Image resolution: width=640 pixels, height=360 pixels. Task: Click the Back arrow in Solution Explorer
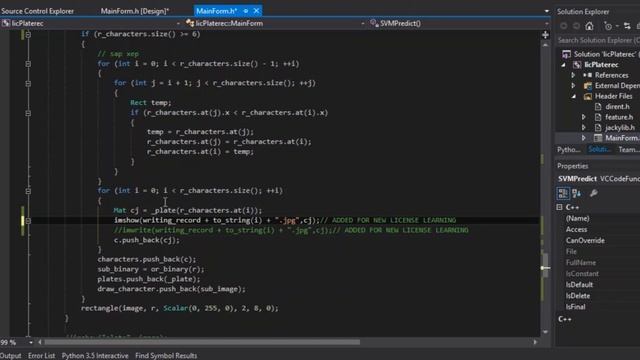pyautogui.click(x=564, y=26)
